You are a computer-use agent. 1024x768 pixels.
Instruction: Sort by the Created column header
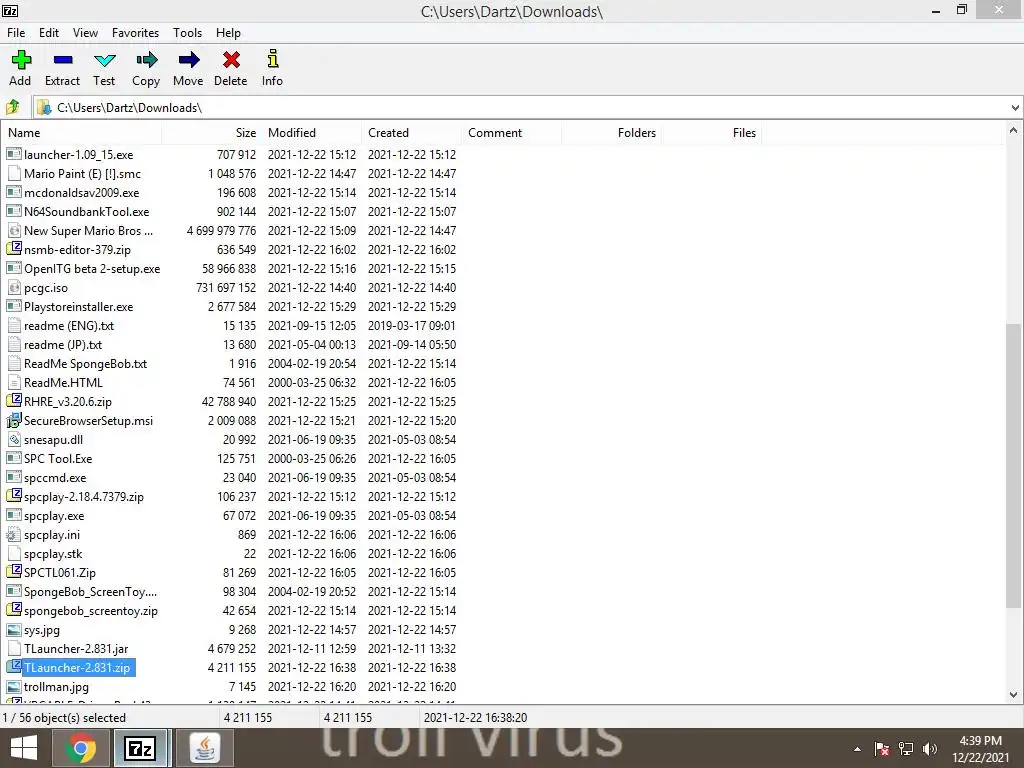411,133
